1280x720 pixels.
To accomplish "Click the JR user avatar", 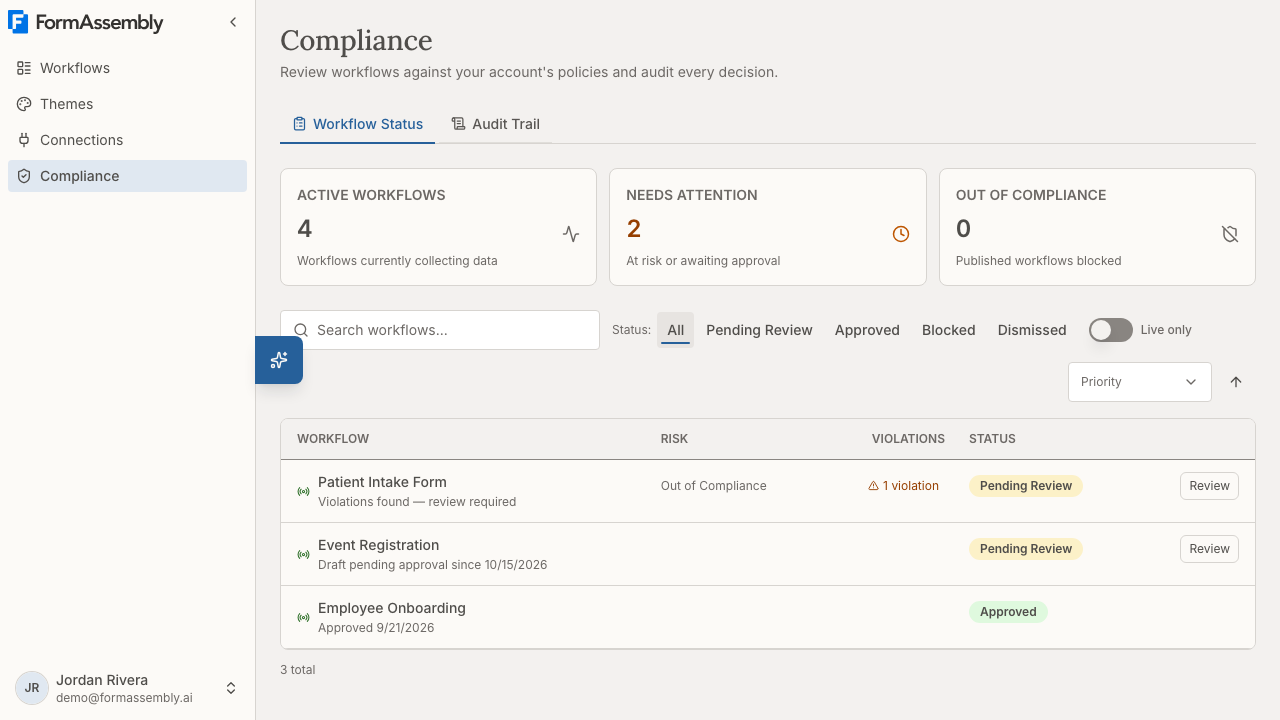I will tap(32, 688).
